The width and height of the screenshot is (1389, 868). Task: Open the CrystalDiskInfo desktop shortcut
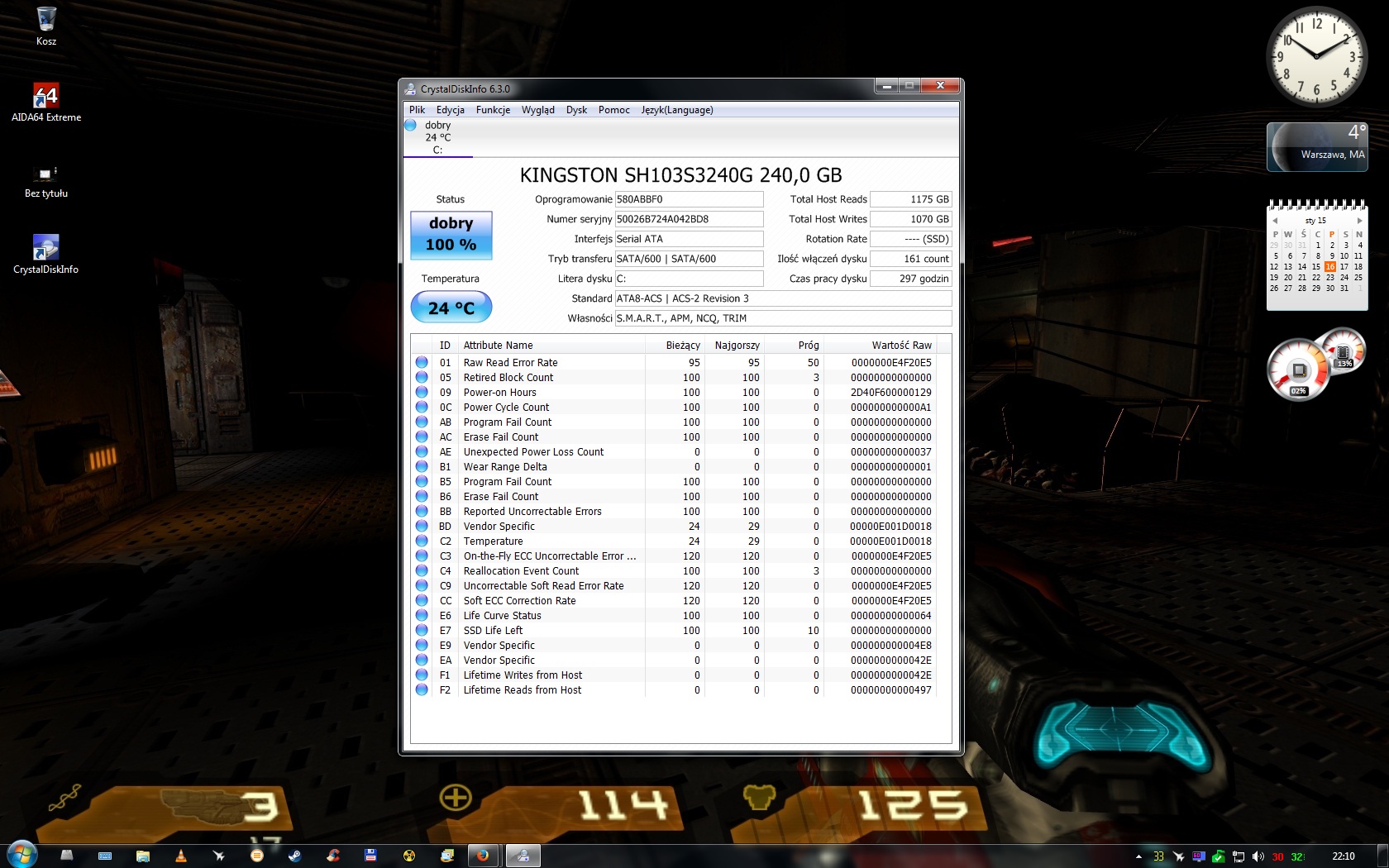pyautogui.click(x=46, y=255)
